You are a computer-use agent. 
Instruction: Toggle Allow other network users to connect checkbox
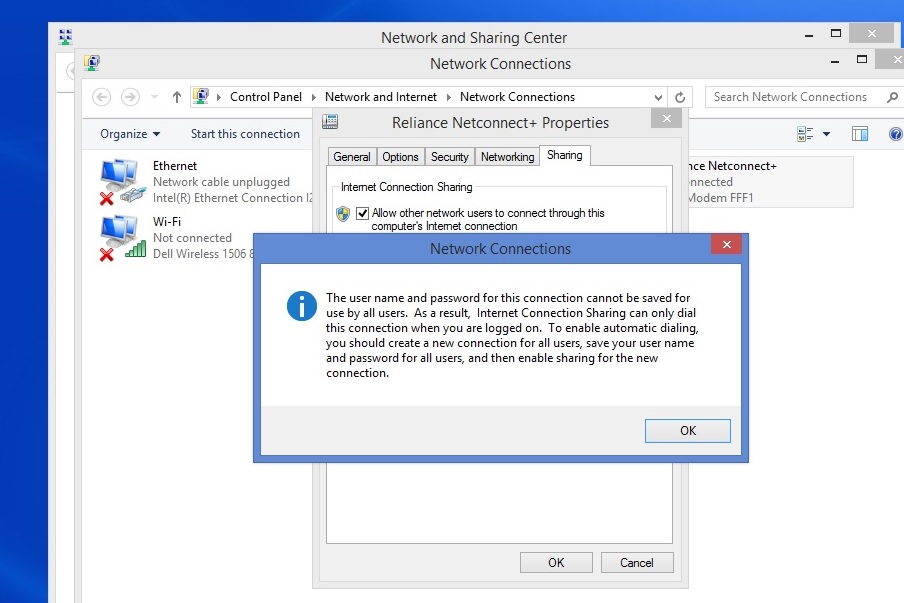coord(362,213)
